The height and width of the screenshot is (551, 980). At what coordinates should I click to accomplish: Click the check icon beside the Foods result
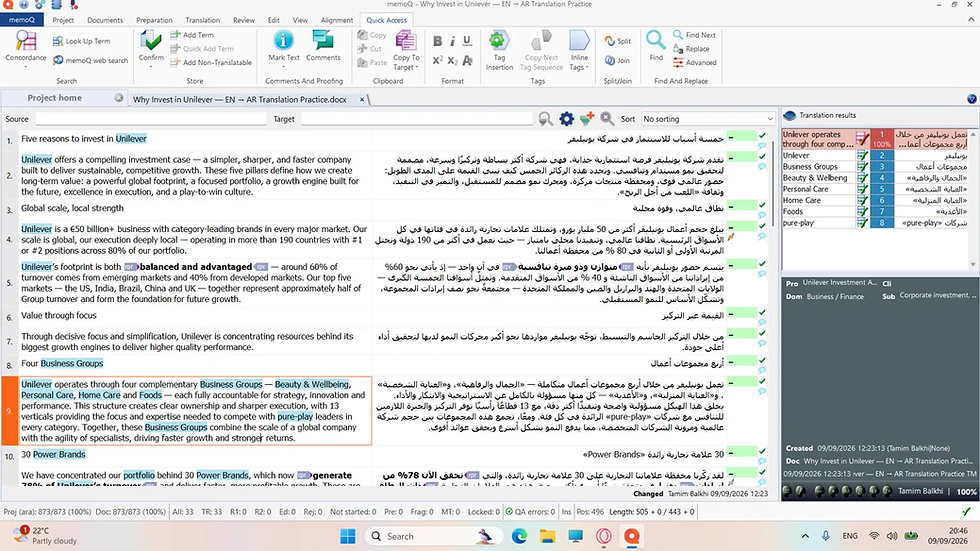pyautogui.click(x=862, y=212)
